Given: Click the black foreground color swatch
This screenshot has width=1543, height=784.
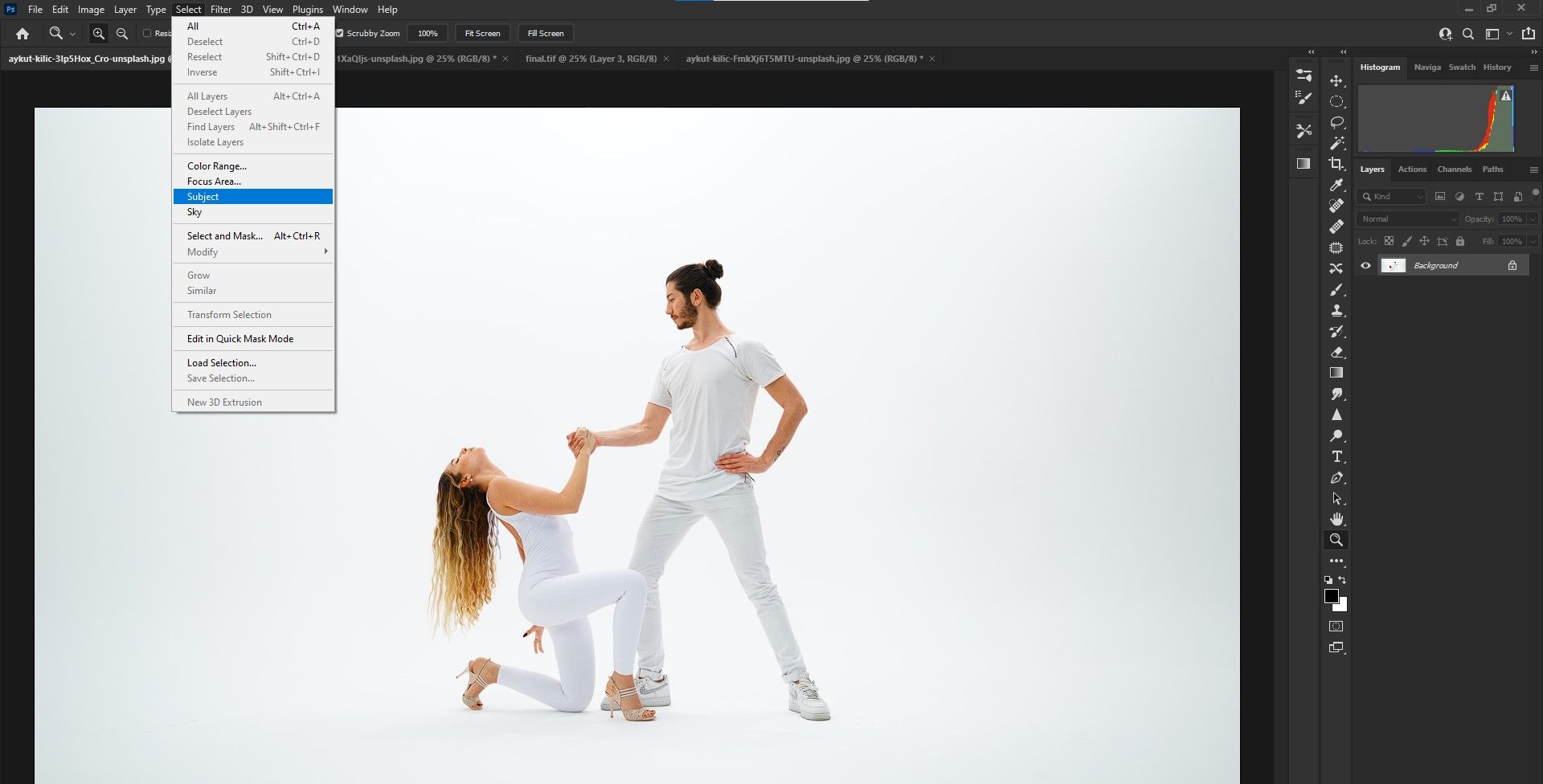Looking at the screenshot, I should coord(1331,596).
